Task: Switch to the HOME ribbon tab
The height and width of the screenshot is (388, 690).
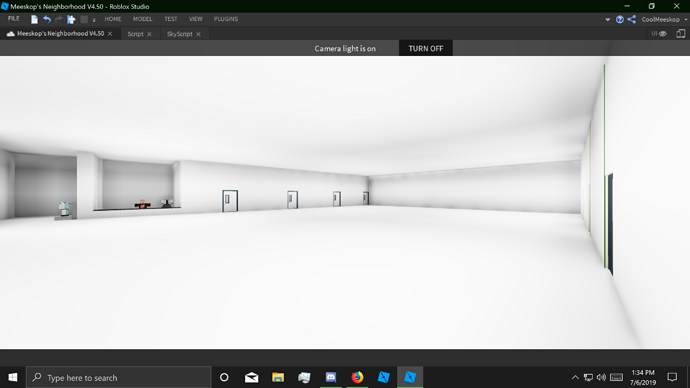Action: coord(113,19)
